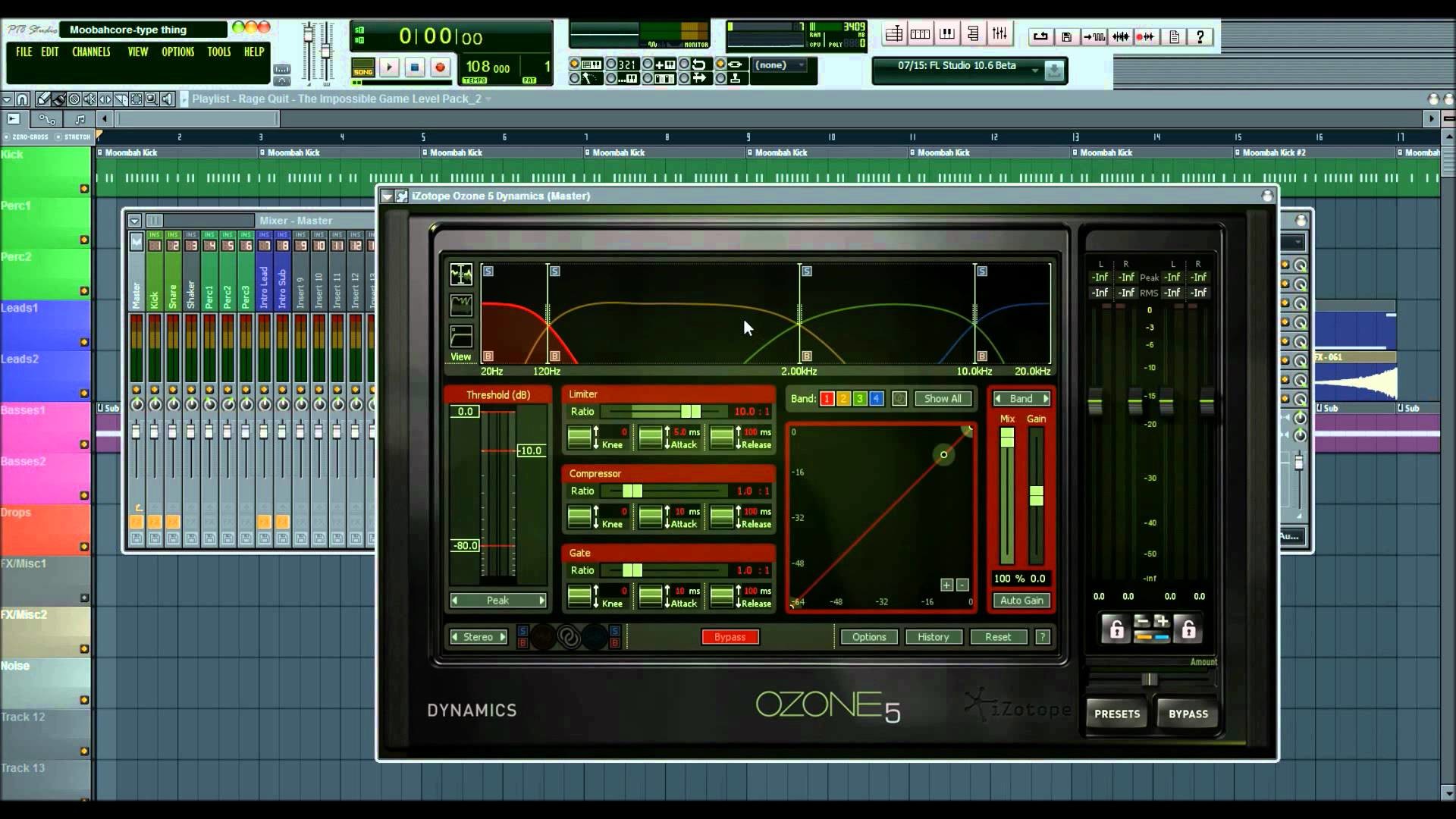Viewport: 1456px width, 819px height.
Task: Click the transport Stop button
Action: tap(414, 67)
